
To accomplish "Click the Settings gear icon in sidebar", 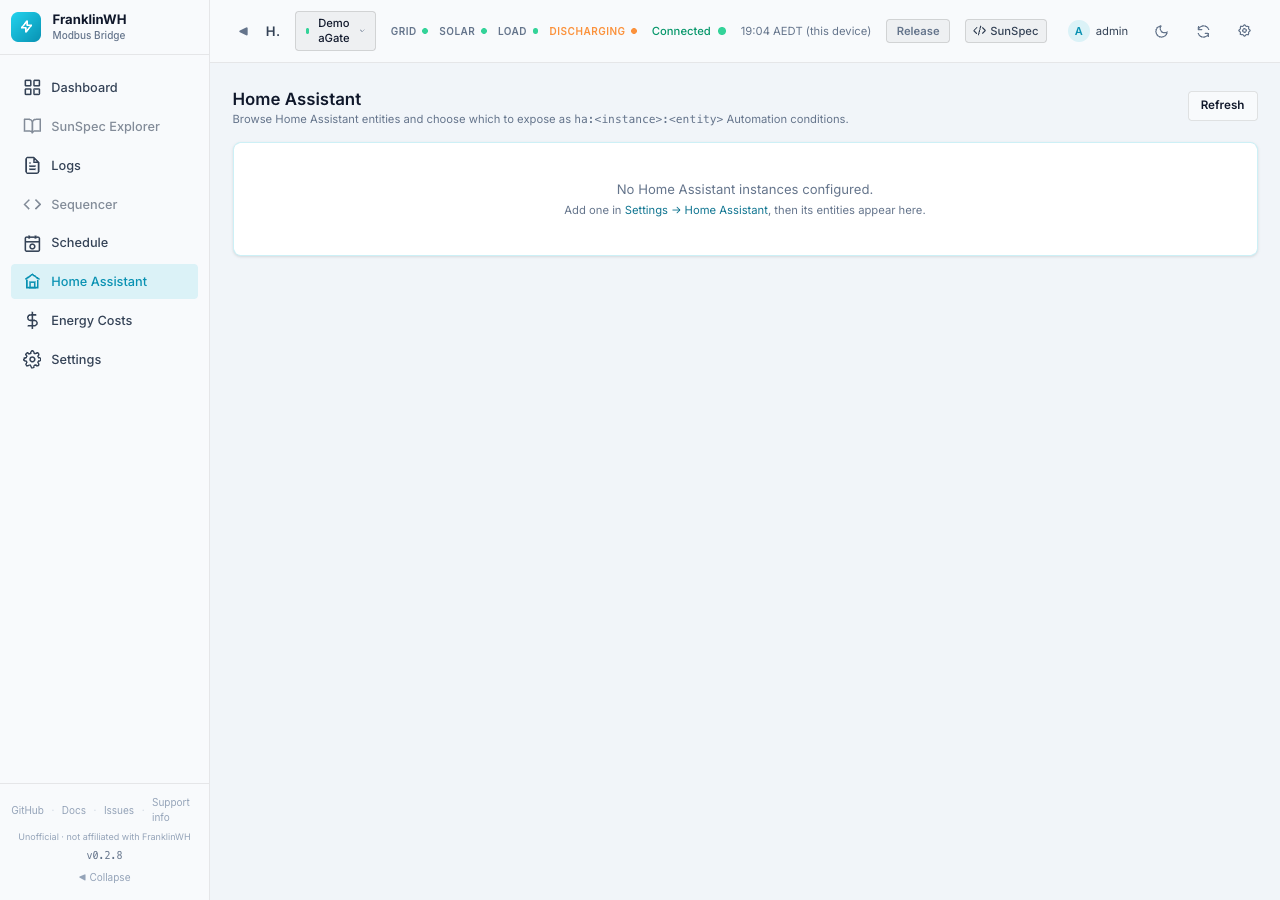I will point(32,359).
